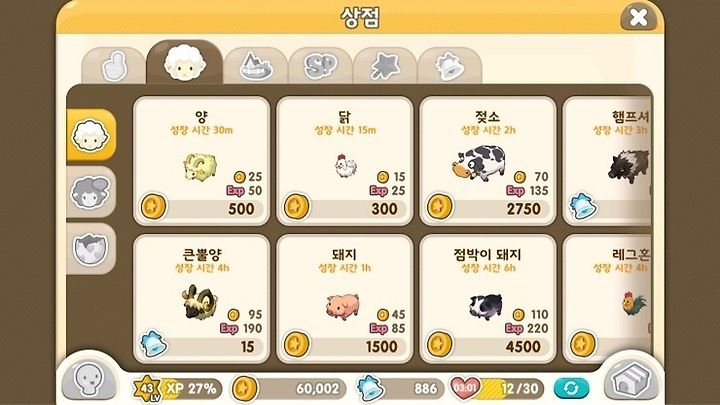Select the cracked egg sidebar category

tap(91, 248)
